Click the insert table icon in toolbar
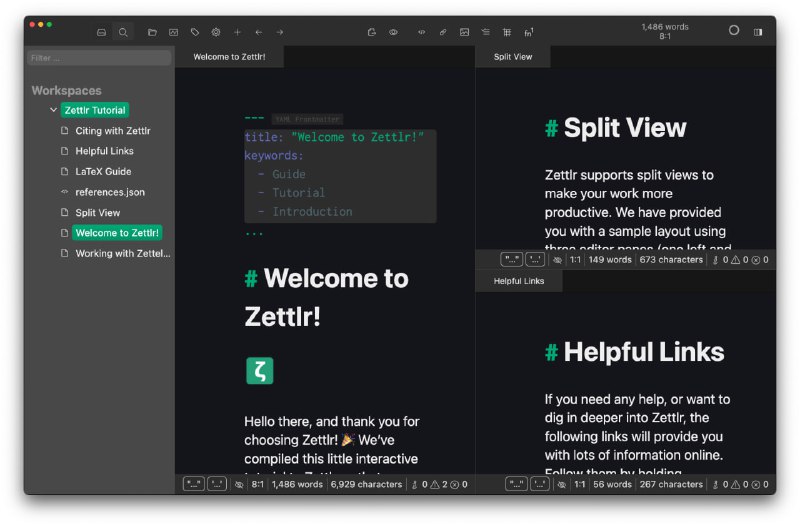This screenshot has height=526, width=800. 507,32
